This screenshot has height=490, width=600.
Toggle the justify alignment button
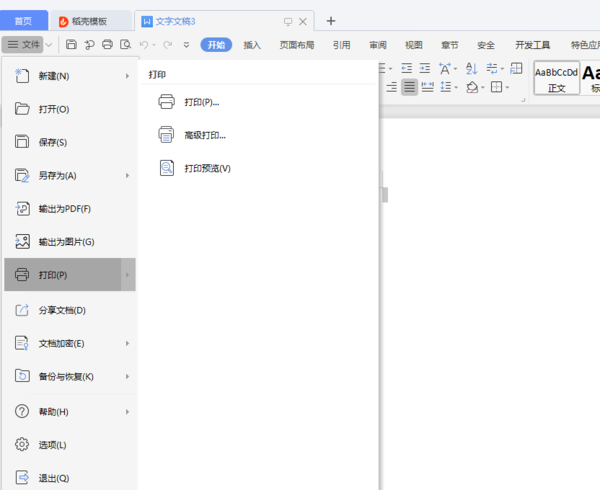[x=409, y=87]
